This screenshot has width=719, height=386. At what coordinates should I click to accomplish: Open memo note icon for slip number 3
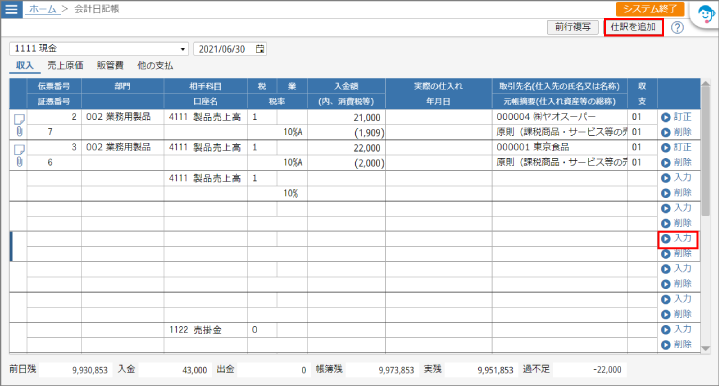pyautogui.click(x=19, y=149)
